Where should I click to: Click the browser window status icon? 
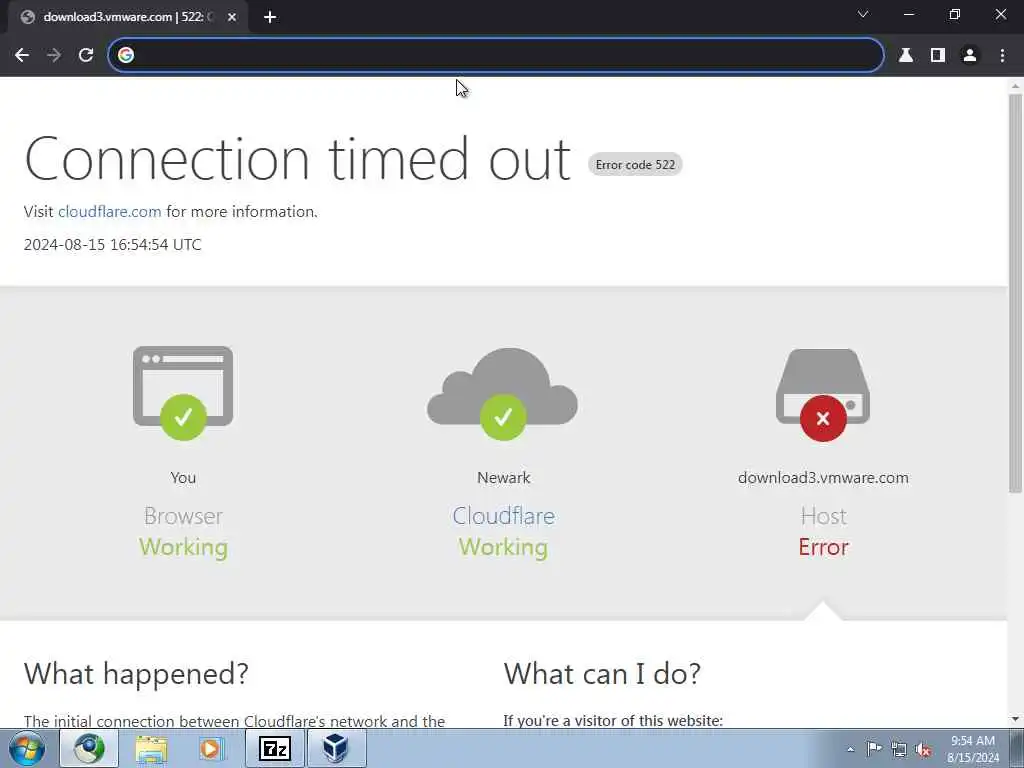183,393
